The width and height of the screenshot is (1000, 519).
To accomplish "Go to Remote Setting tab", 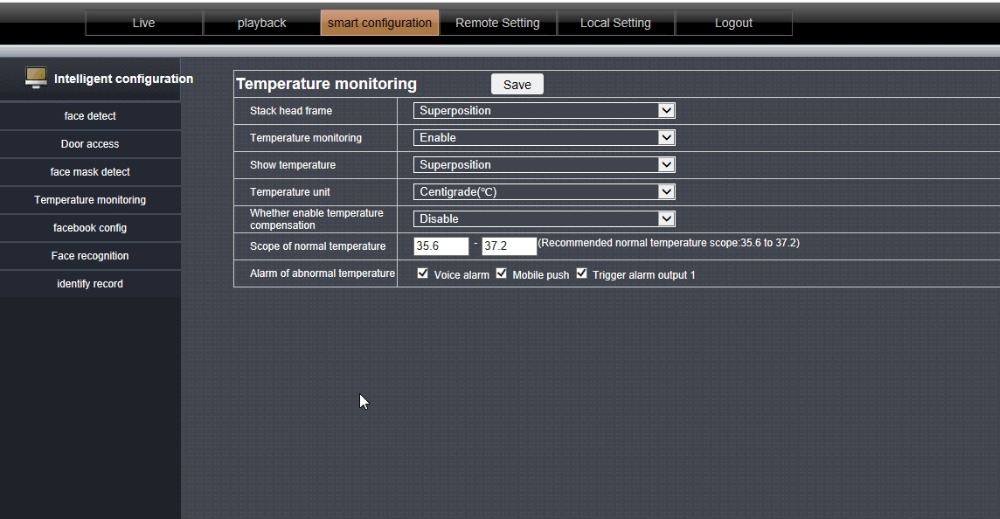I will 497,23.
